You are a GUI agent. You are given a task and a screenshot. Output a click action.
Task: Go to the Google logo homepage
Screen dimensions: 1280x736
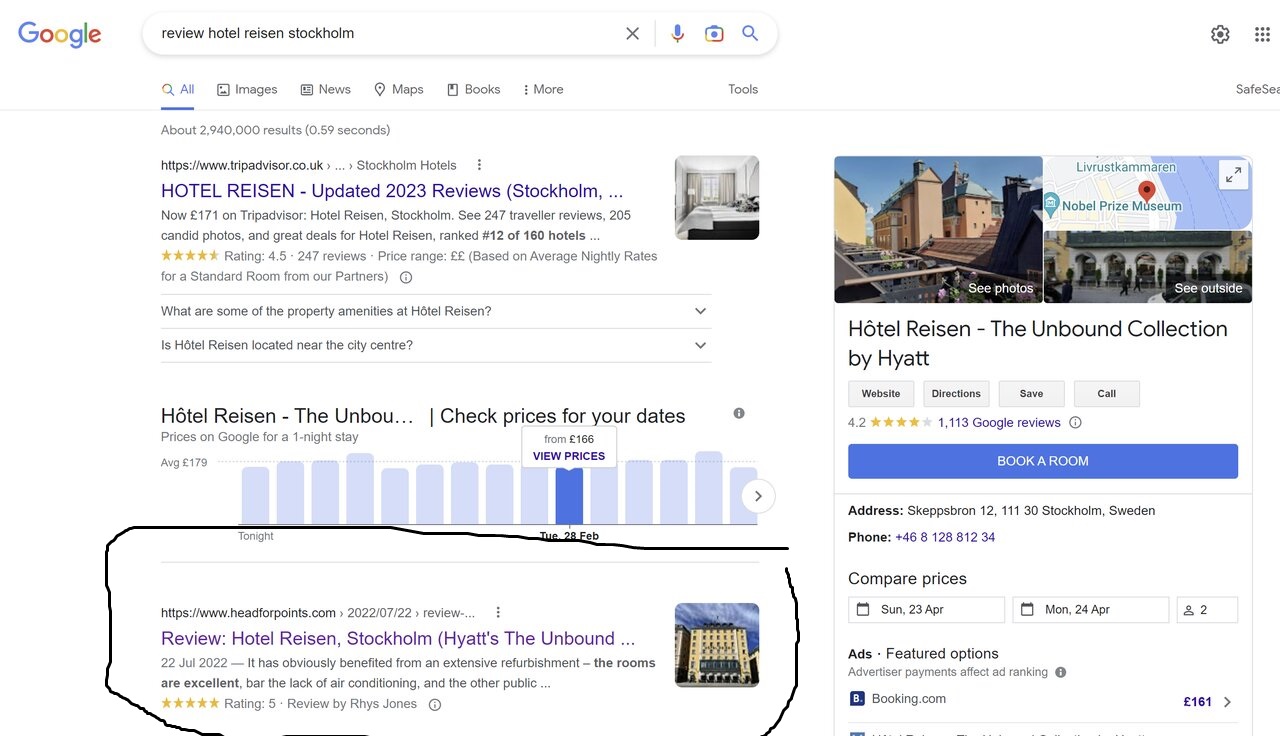(x=60, y=35)
